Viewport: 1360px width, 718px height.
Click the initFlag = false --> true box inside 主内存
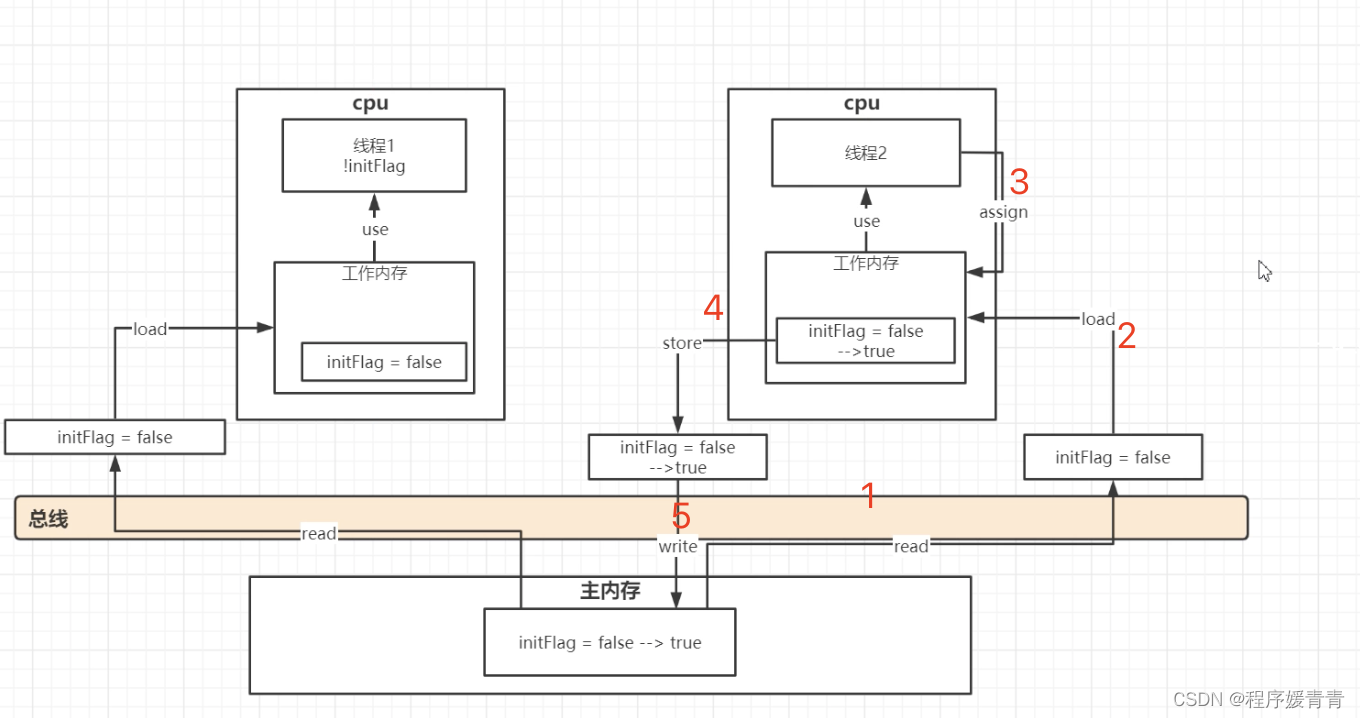point(609,643)
